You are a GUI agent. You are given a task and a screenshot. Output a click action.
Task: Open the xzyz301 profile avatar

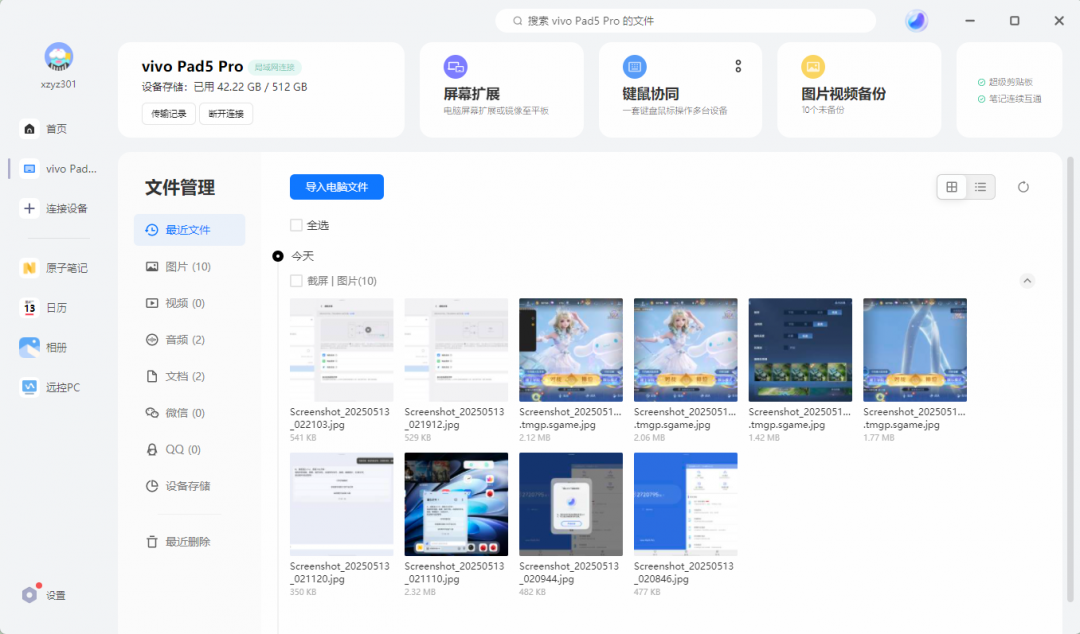(x=59, y=57)
